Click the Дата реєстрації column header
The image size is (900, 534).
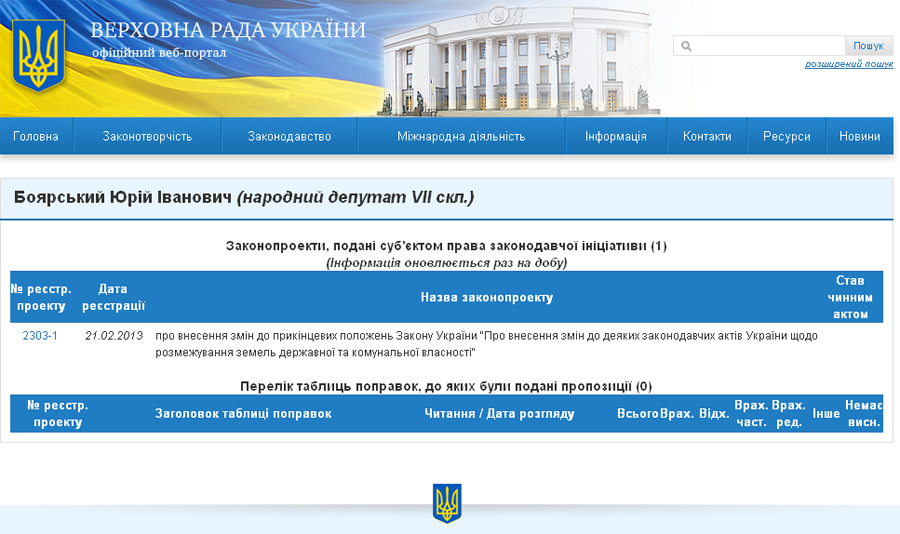113,297
